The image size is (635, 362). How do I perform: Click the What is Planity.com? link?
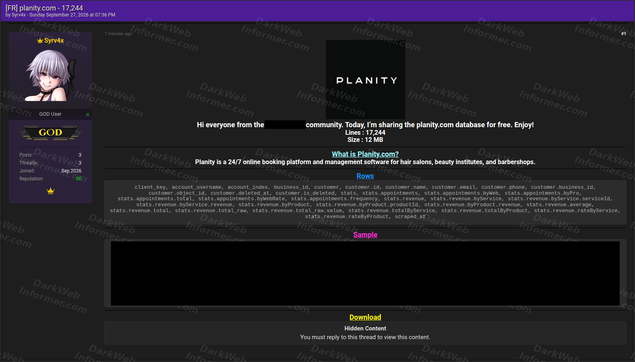[x=365, y=154]
